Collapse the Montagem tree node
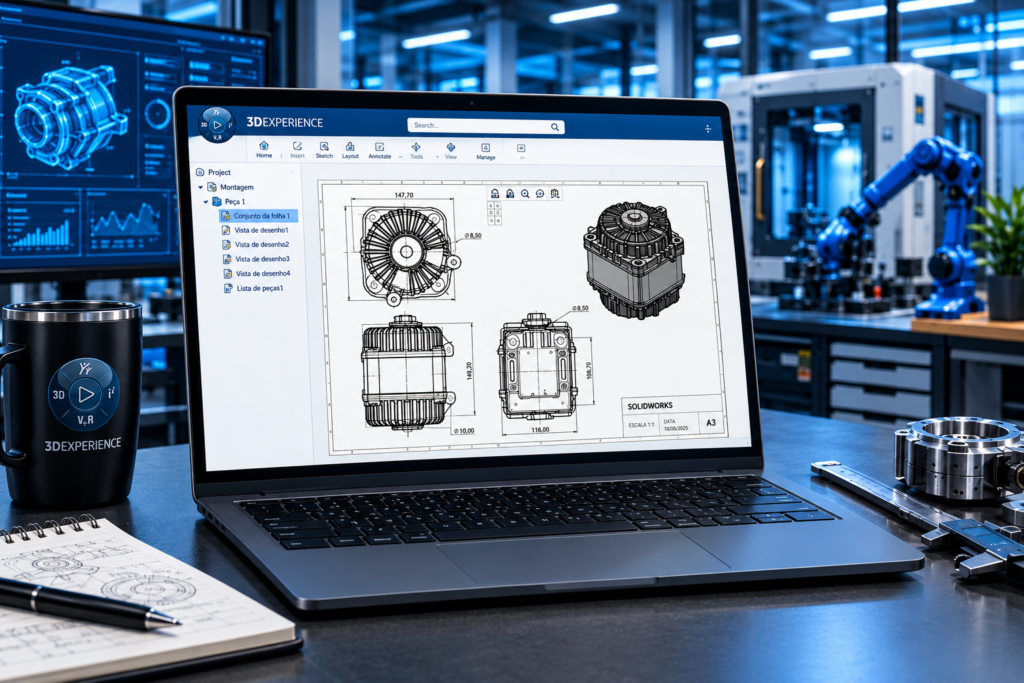Image resolution: width=1024 pixels, height=683 pixels. [x=200, y=187]
